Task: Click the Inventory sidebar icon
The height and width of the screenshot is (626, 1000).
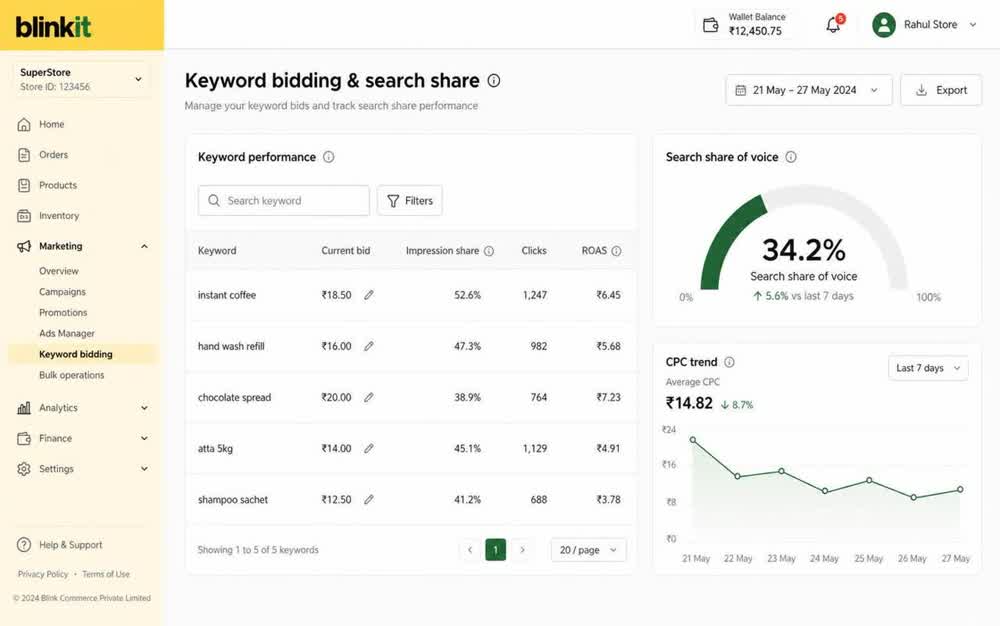Action: pos(24,216)
